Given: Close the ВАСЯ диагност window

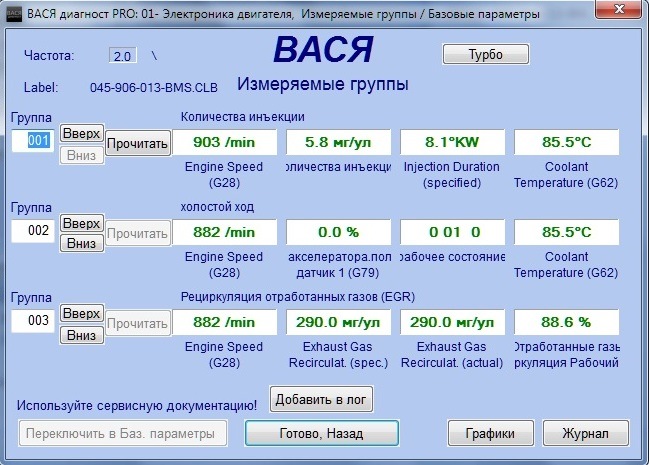Looking at the screenshot, I should pyautogui.click(x=619, y=10).
